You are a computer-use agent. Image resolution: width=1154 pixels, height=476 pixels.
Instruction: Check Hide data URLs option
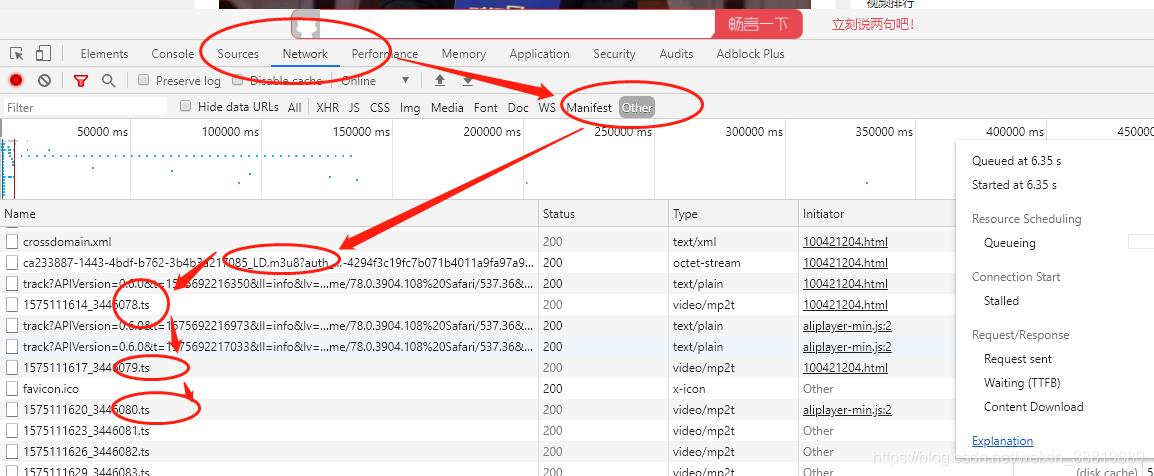[x=185, y=106]
